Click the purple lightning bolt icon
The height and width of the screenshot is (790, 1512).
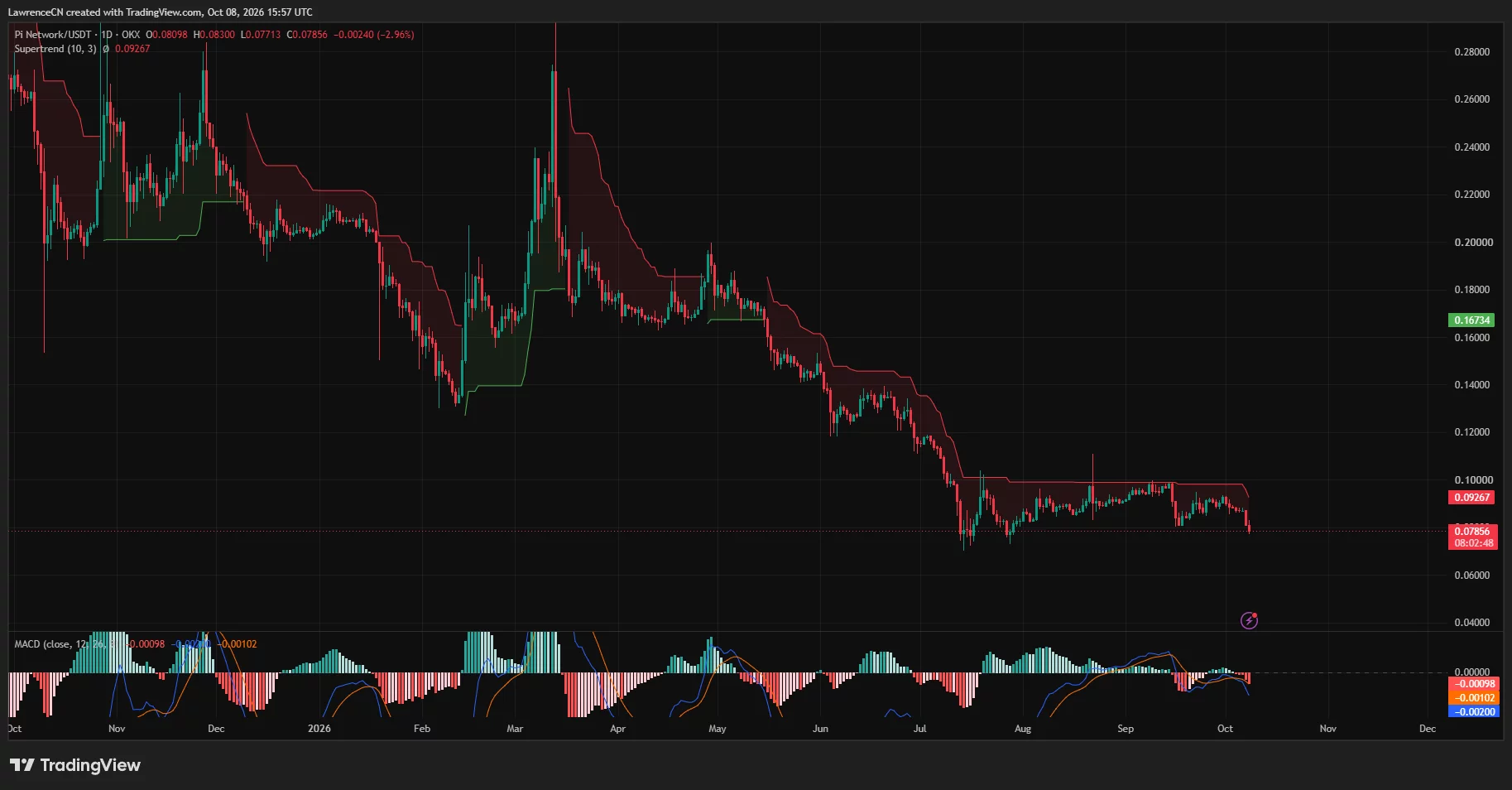[x=1249, y=620]
